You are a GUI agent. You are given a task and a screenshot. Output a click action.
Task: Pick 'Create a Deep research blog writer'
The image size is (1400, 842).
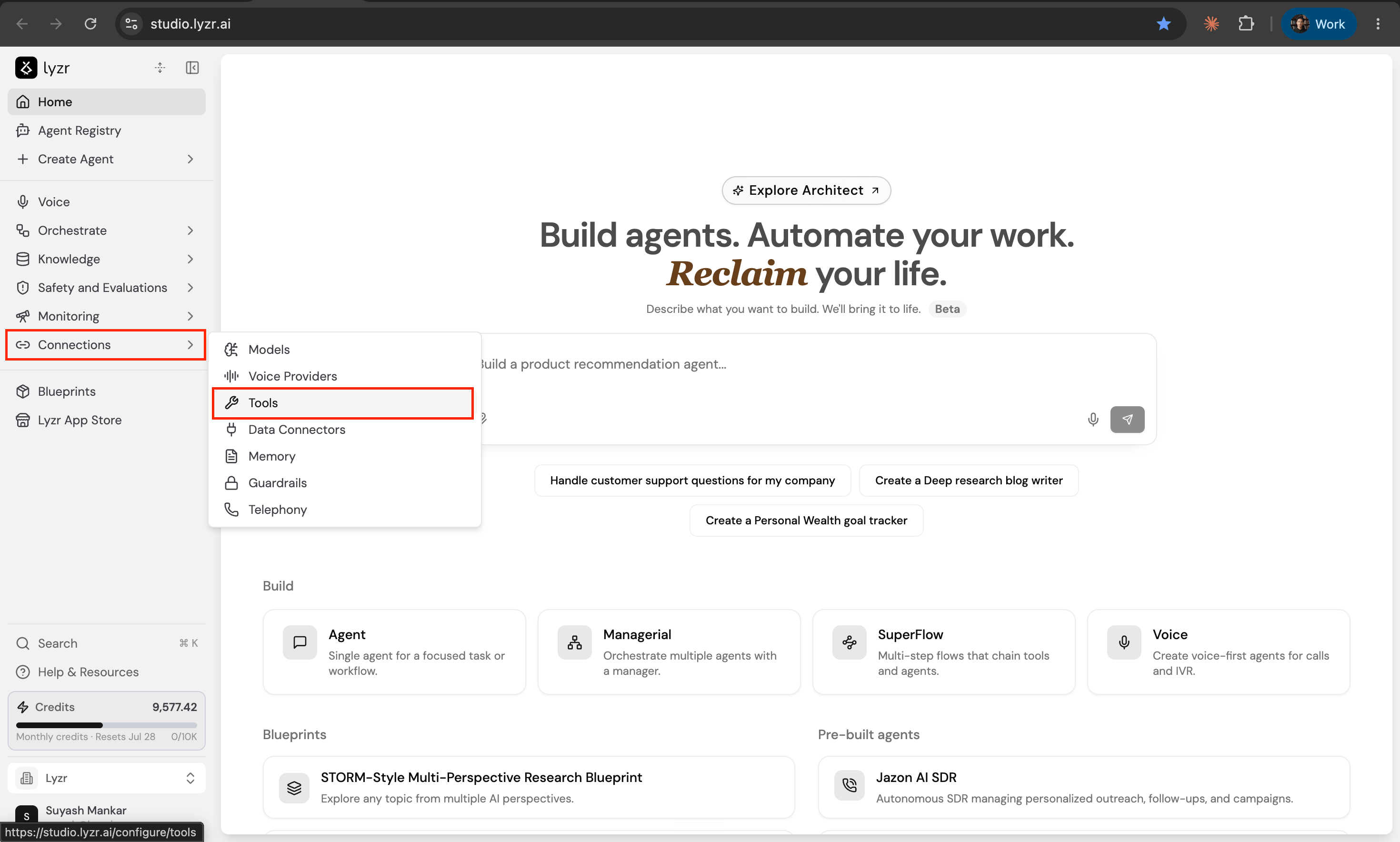pyautogui.click(x=968, y=481)
